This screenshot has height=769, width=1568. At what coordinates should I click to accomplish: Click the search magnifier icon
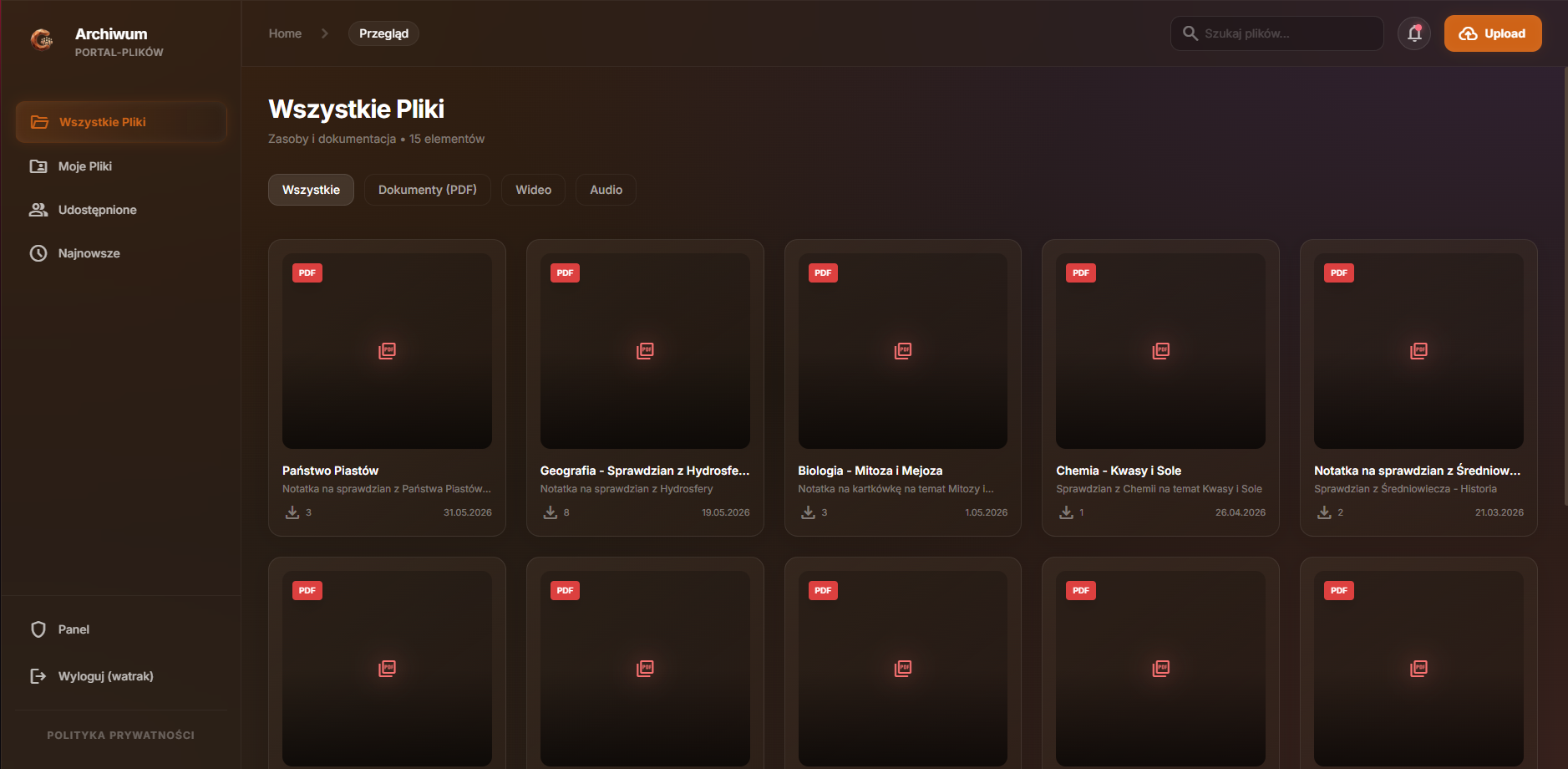tap(1190, 33)
